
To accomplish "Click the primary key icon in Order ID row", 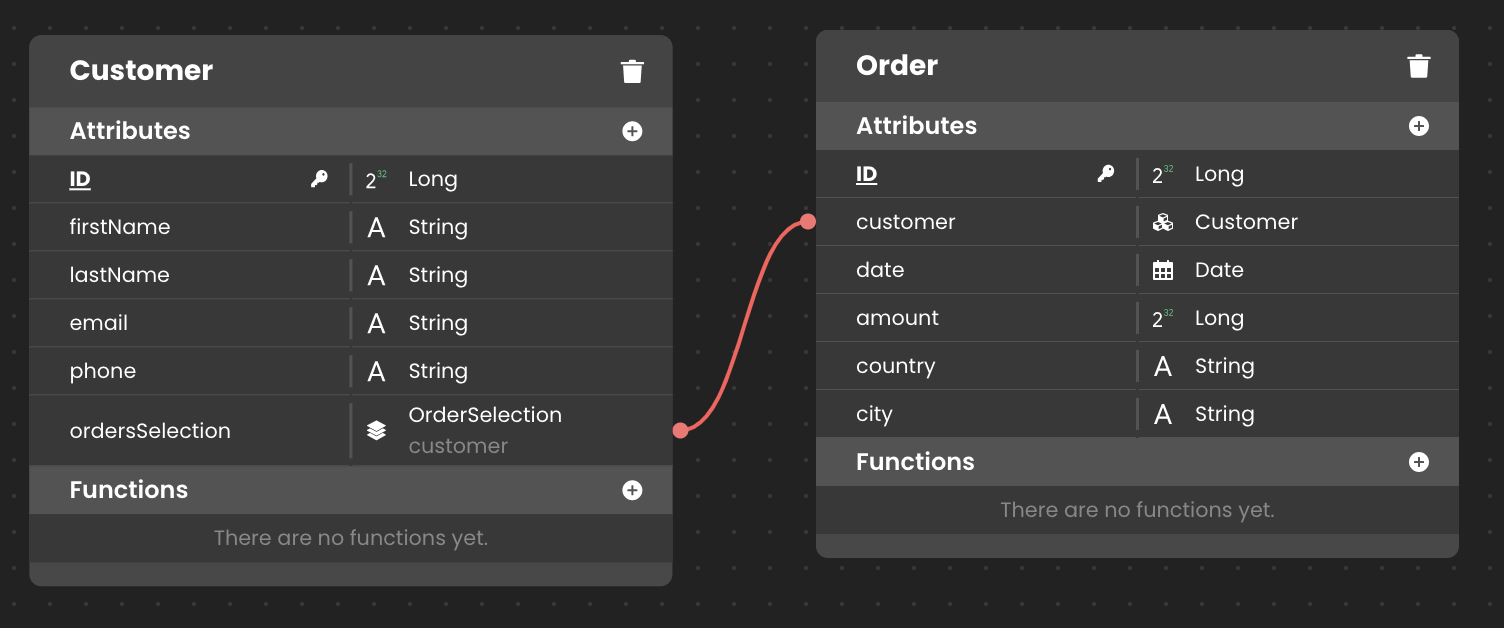I will point(1106,174).
